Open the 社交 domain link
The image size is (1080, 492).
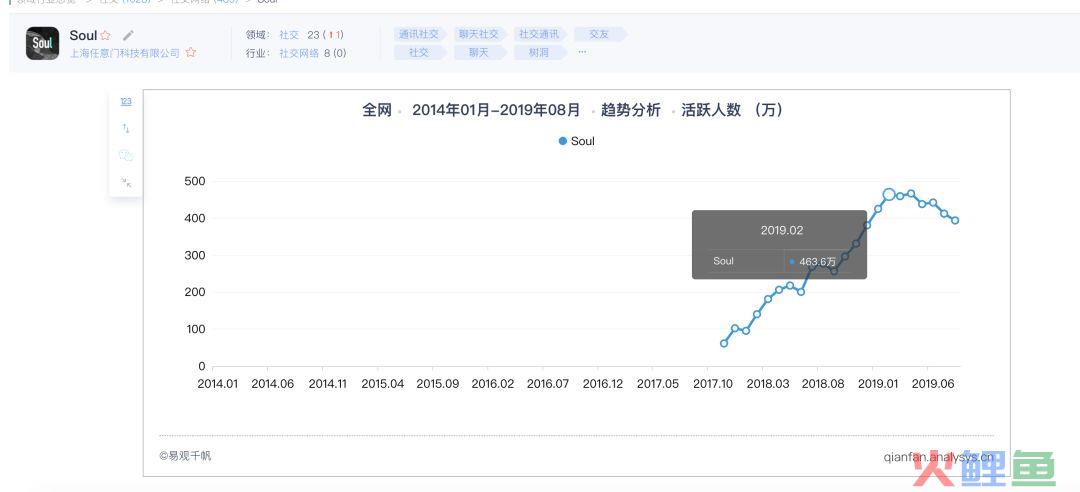(x=289, y=34)
